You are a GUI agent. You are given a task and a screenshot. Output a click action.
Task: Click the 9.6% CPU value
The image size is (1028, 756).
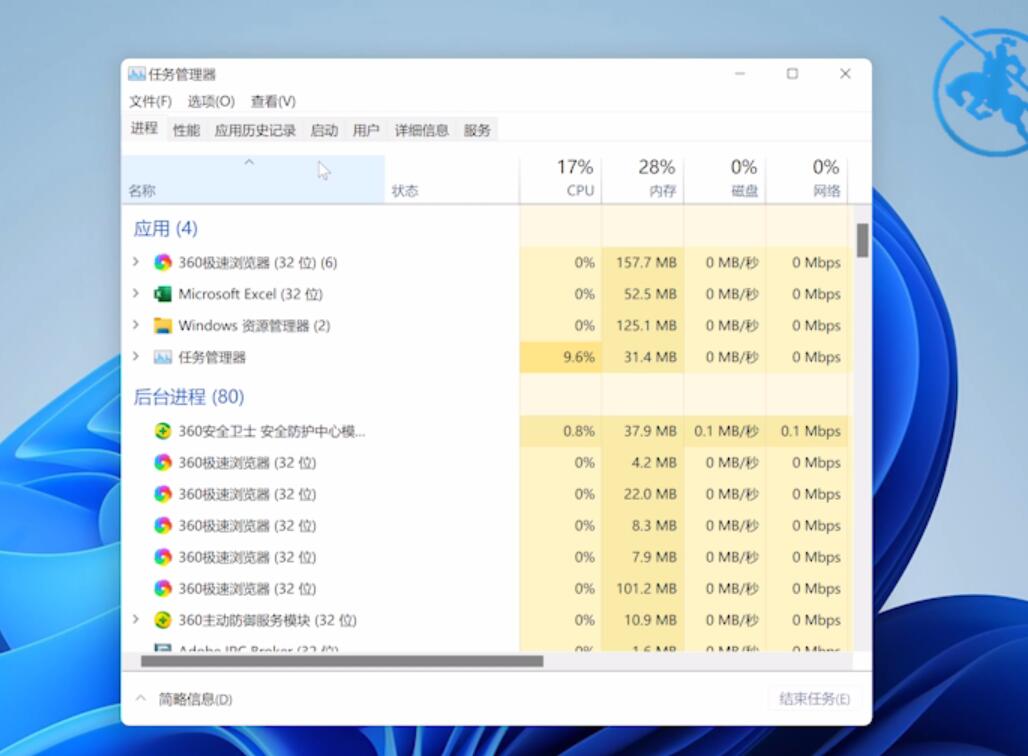578,357
